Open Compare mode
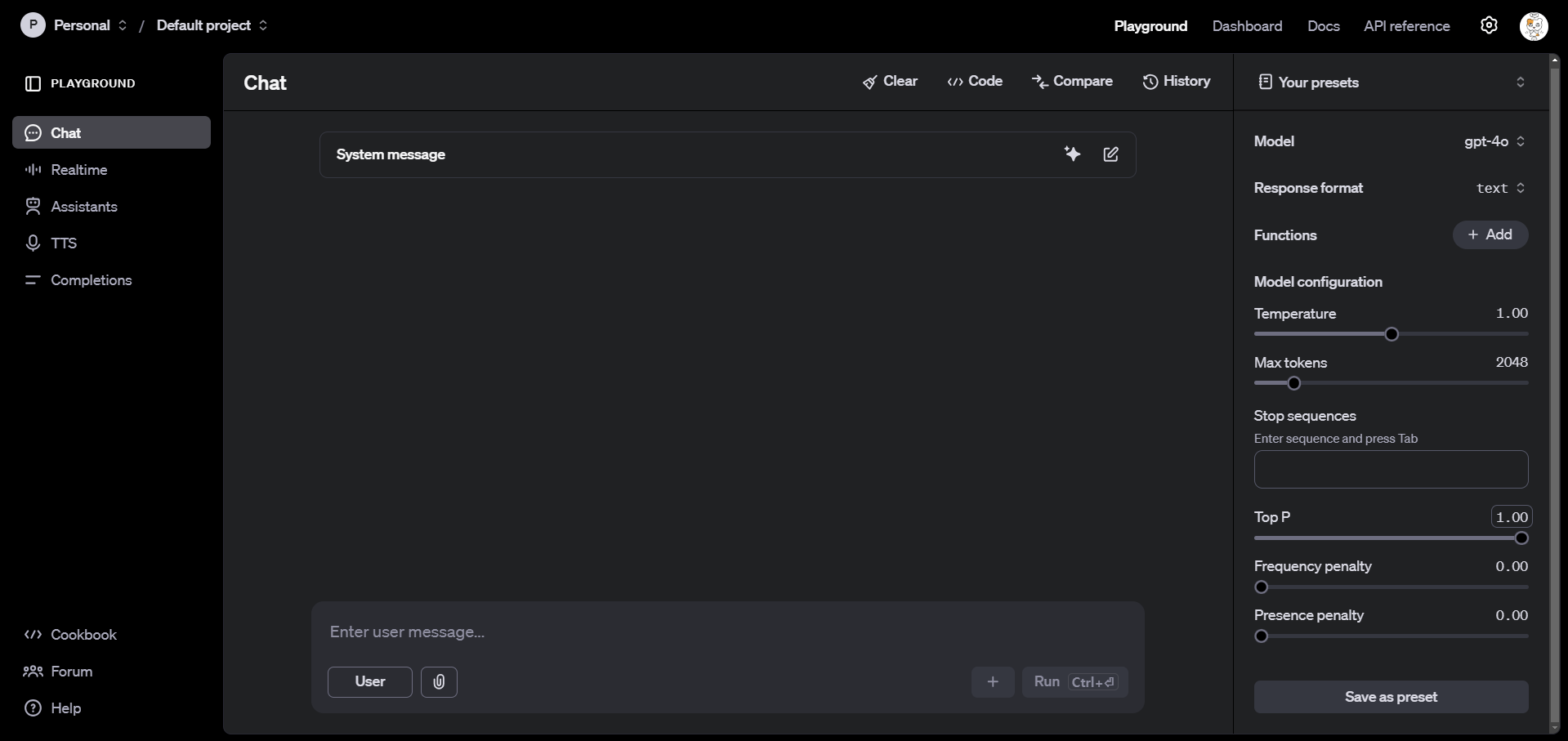The image size is (1568, 741). (x=1072, y=81)
